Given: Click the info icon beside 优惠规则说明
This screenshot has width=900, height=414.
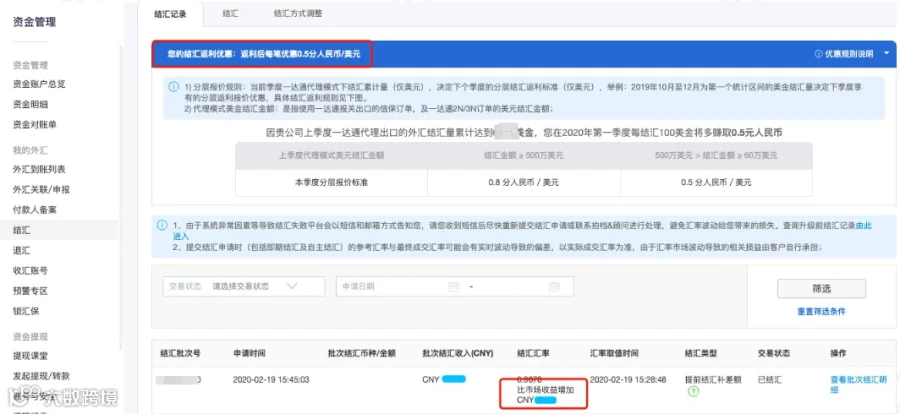Looking at the screenshot, I should (x=818, y=54).
